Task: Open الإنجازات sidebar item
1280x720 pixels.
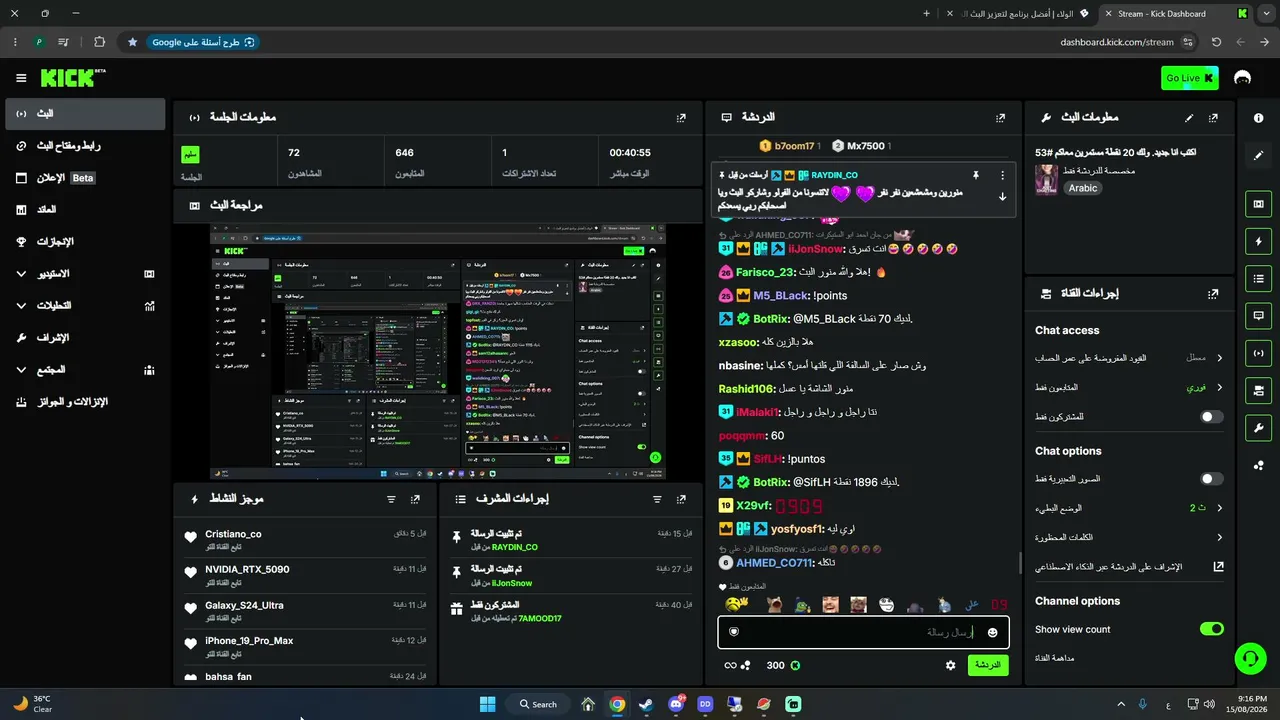Action: (x=85, y=241)
